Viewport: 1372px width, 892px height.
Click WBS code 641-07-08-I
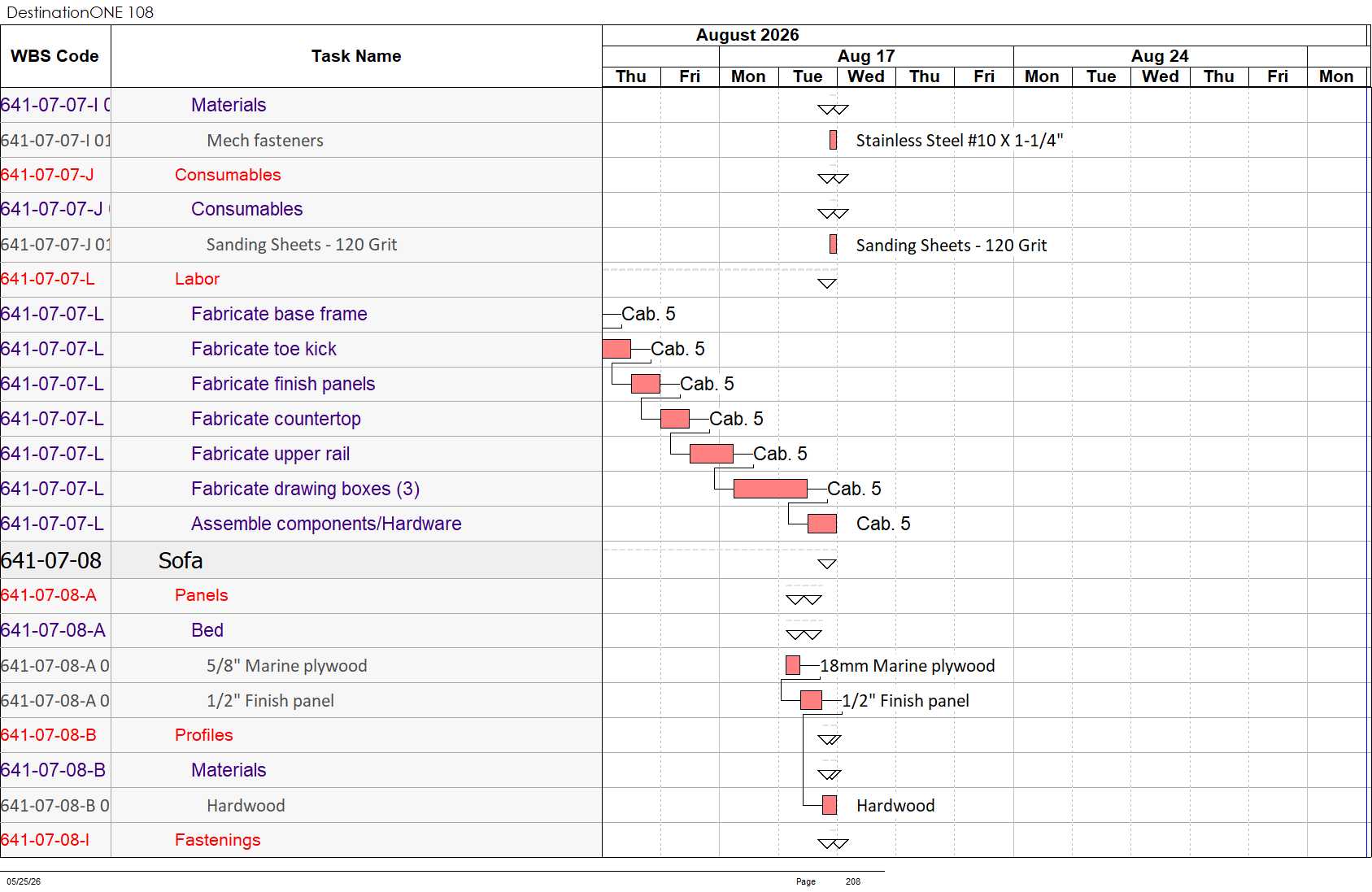tap(46, 840)
